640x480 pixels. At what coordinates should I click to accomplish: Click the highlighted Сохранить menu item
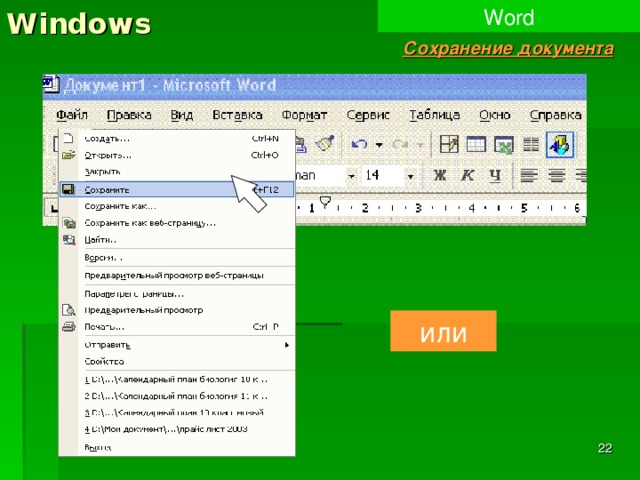coord(177,190)
